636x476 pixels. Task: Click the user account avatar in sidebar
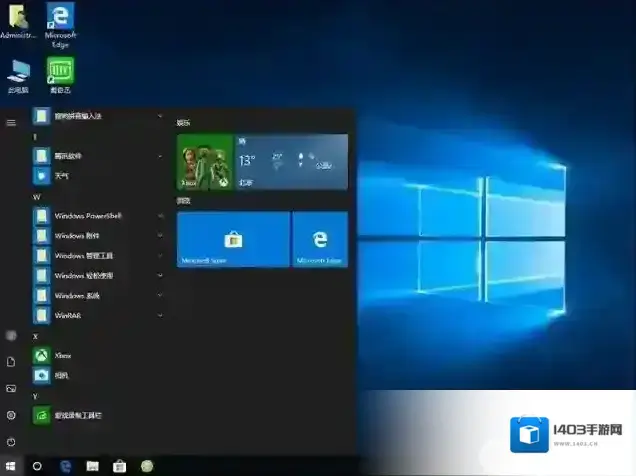11,335
